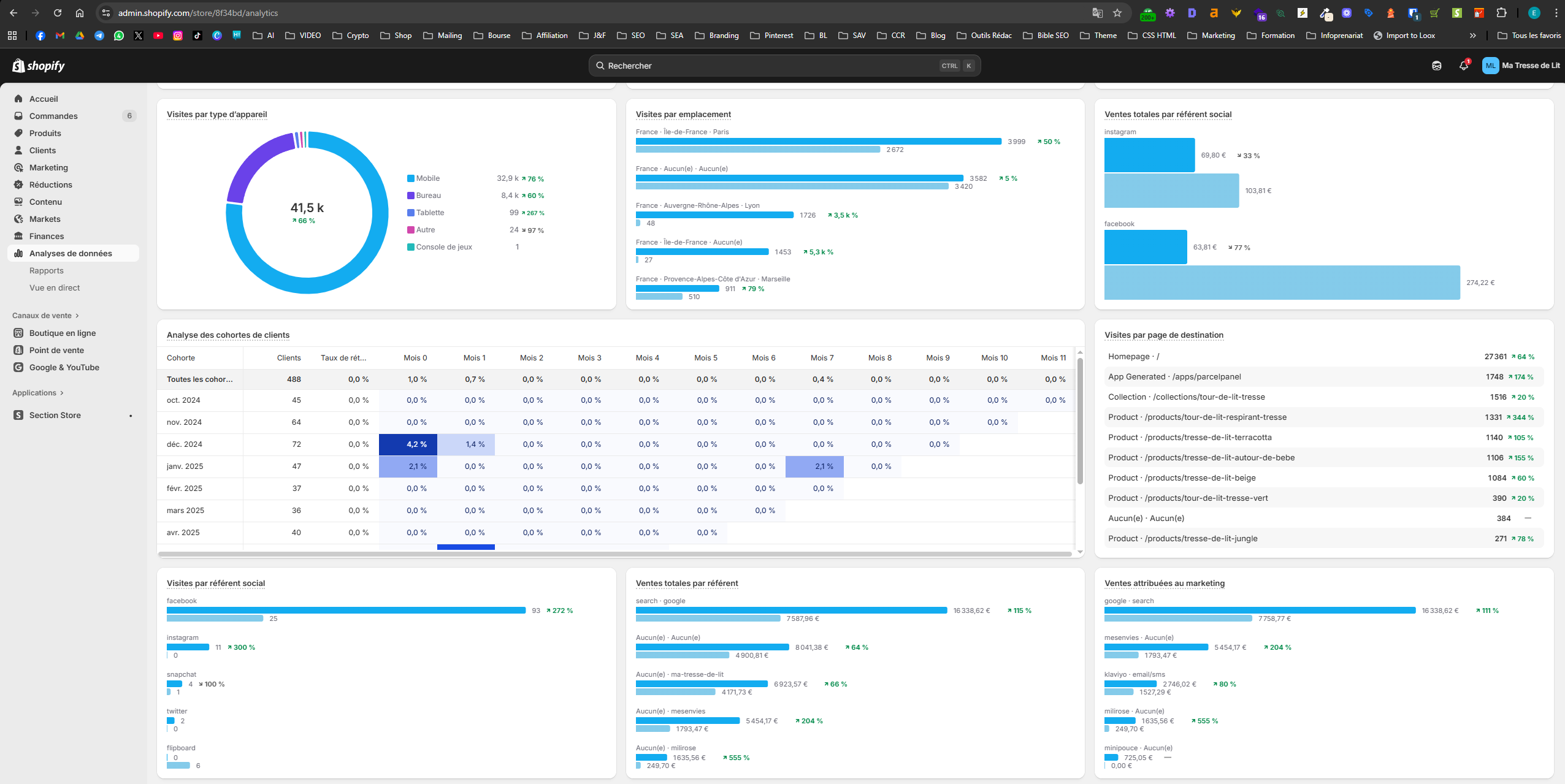Expand Canaux de vente section
This screenshot has width=1565, height=784.
[x=45, y=316]
